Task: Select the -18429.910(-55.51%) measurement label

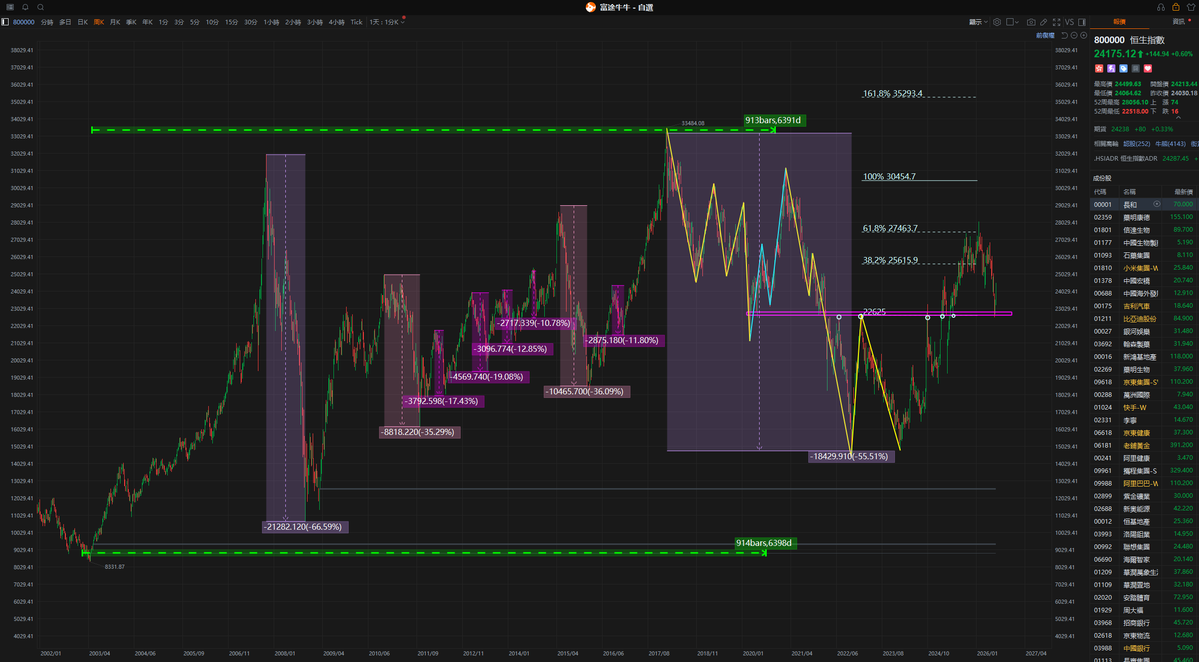Action: coord(850,456)
